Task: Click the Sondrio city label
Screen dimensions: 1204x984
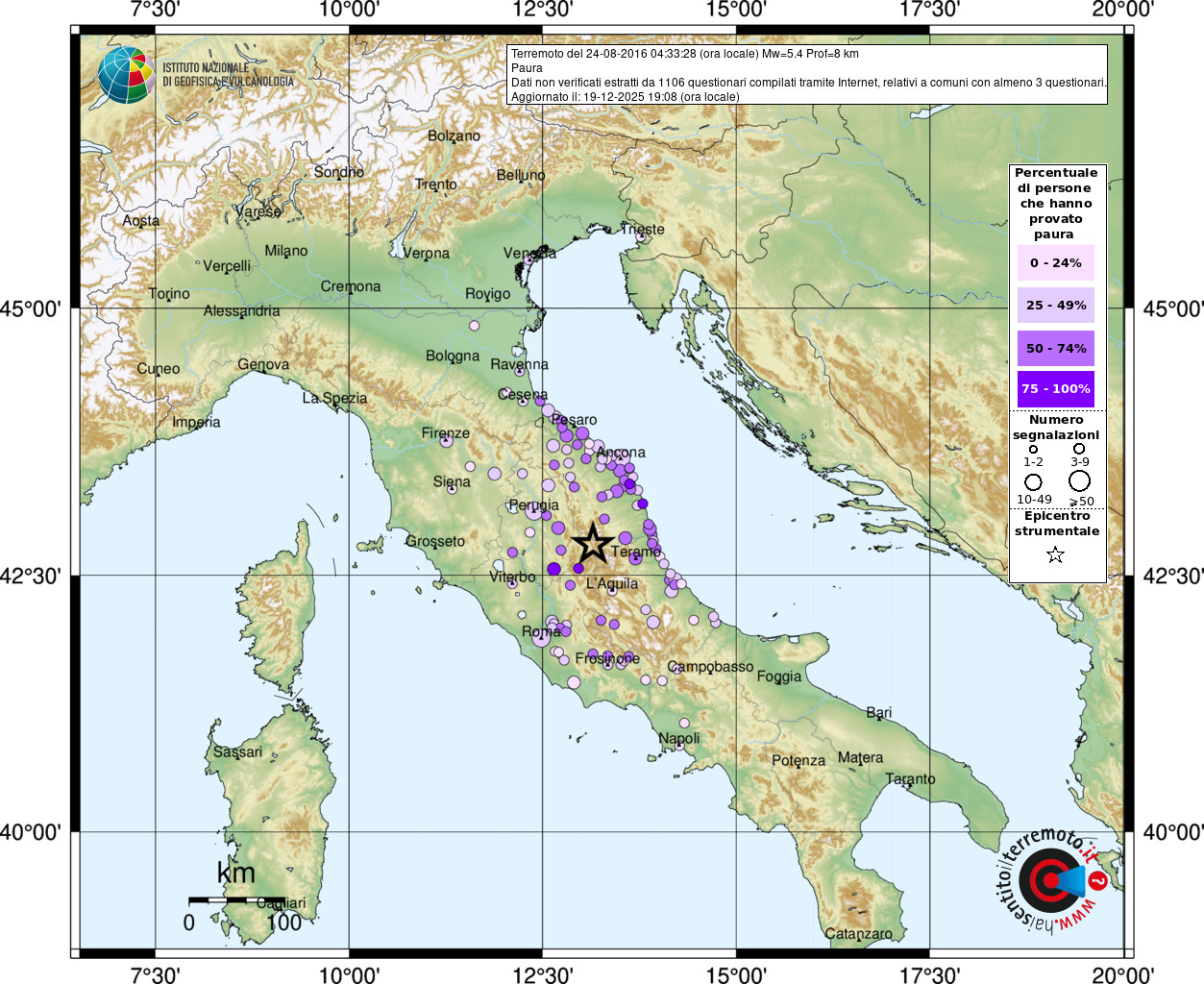Action: (339, 171)
